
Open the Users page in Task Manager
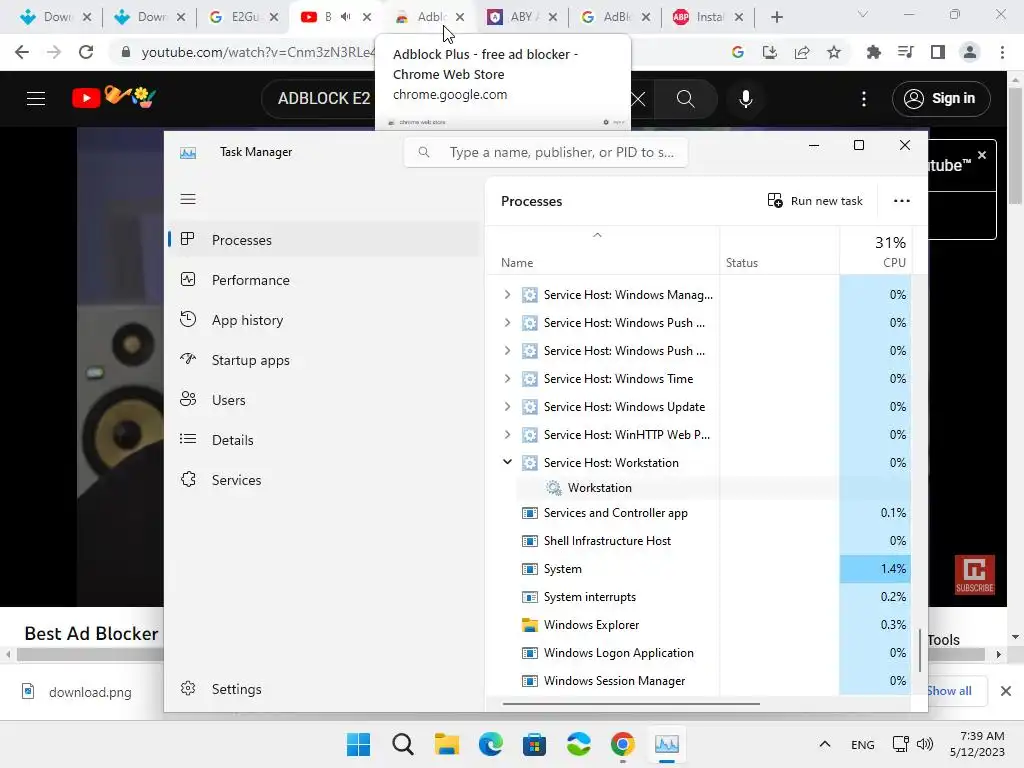pos(323,400)
